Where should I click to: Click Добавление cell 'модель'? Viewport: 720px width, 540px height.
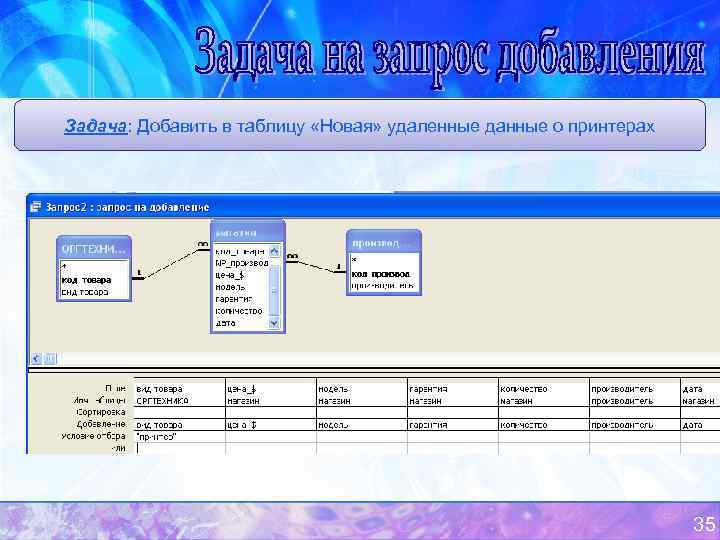pyautogui.click(x=361, y=425)
